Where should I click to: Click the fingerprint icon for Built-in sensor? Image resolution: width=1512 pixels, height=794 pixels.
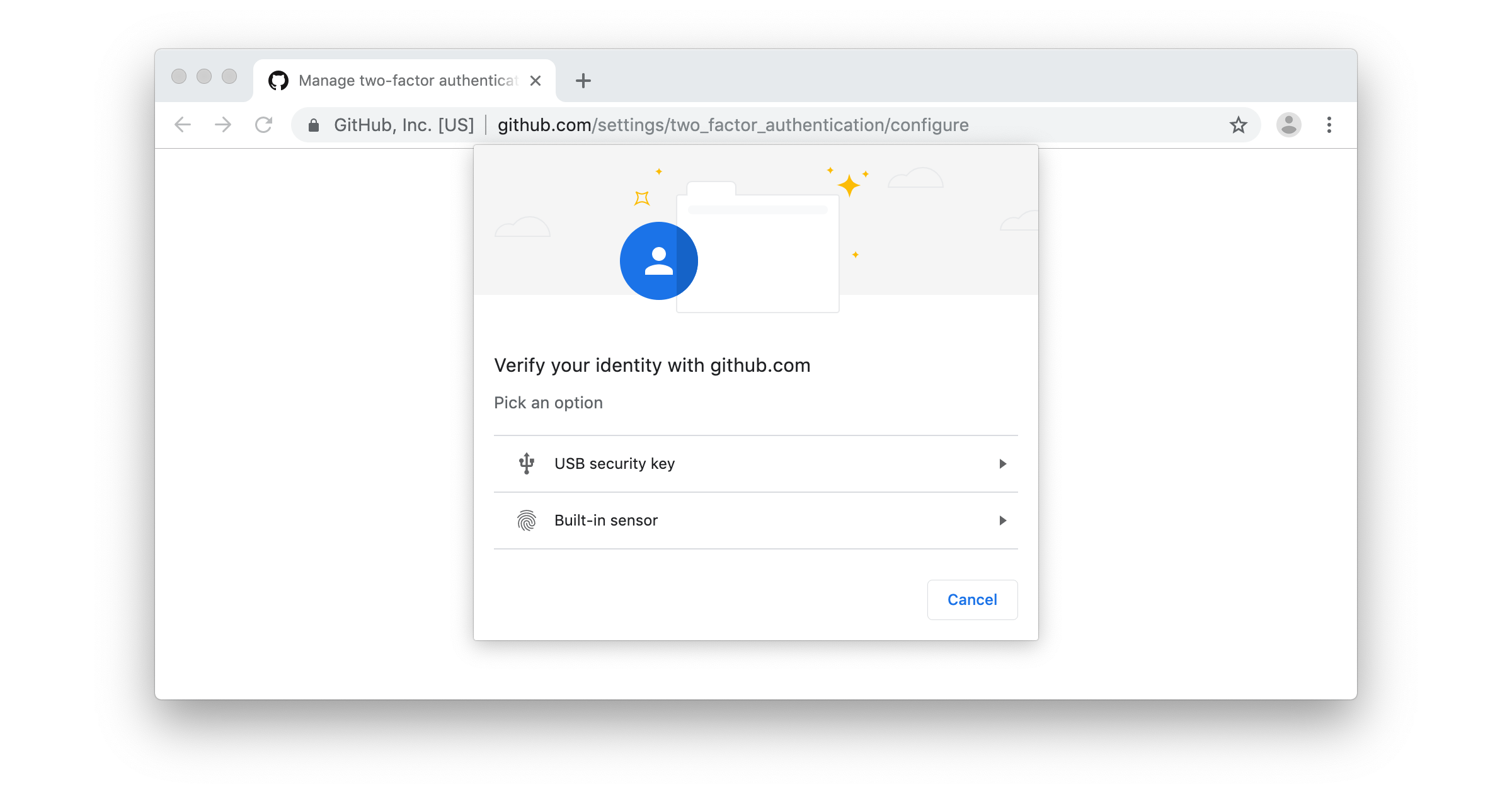[x=526, y=520]
